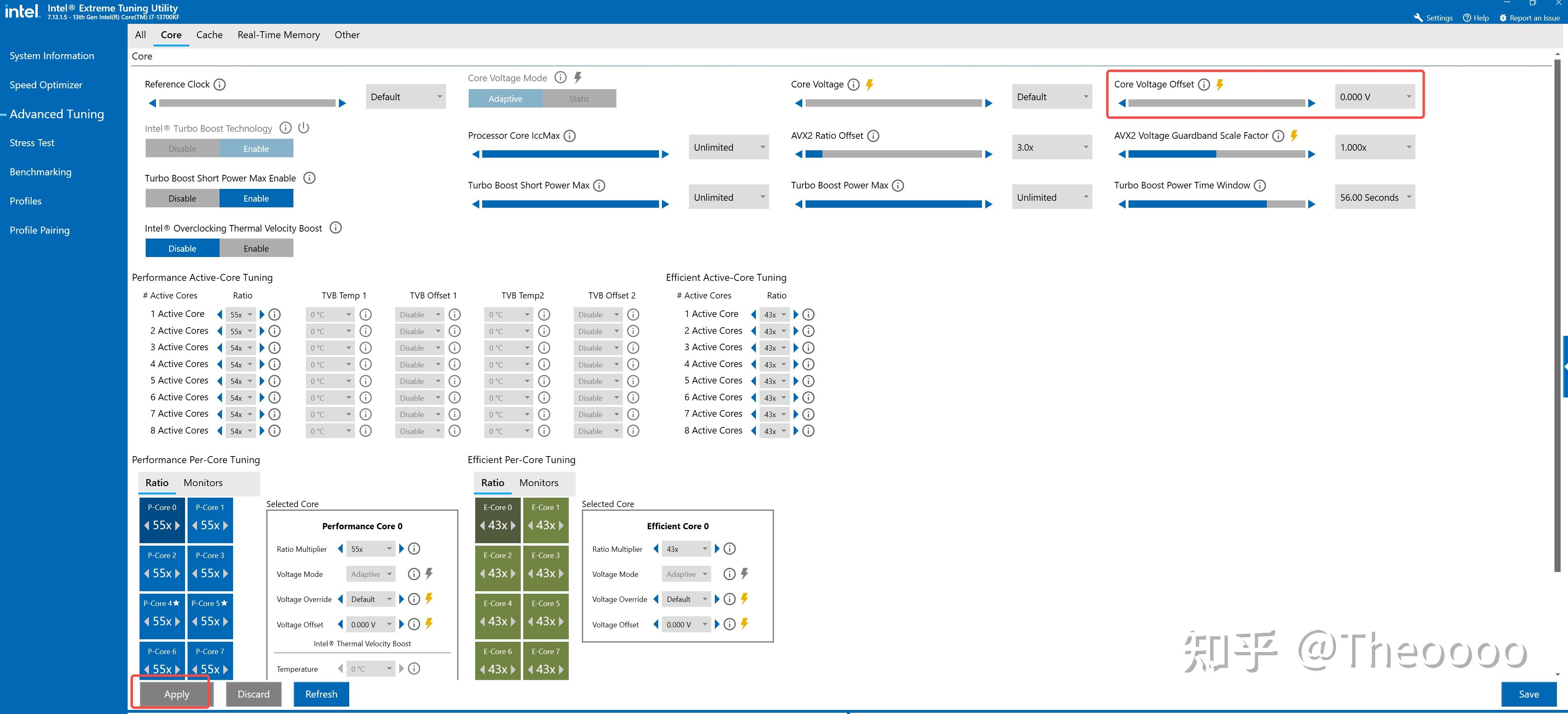Select Static Core Voltage Mode
Viewport: 1568px width, 714px height.
(579, 99)
